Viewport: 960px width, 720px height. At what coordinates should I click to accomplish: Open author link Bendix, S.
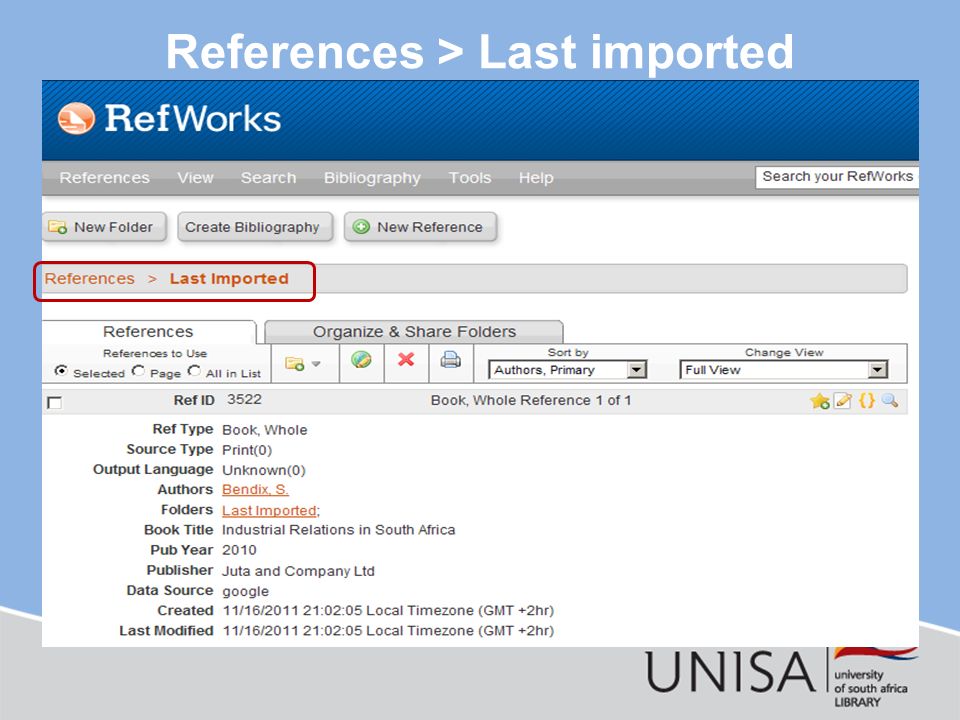tap(255, 490)
